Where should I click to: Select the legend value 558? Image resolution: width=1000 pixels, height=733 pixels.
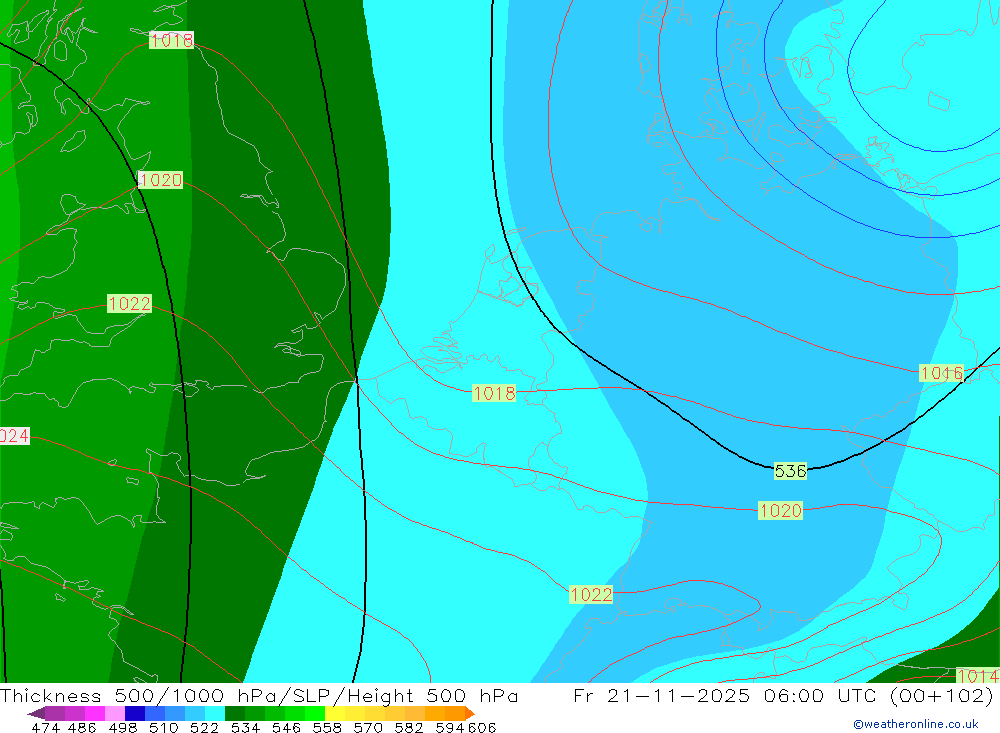pyautogui.click(x=327, y=727)
